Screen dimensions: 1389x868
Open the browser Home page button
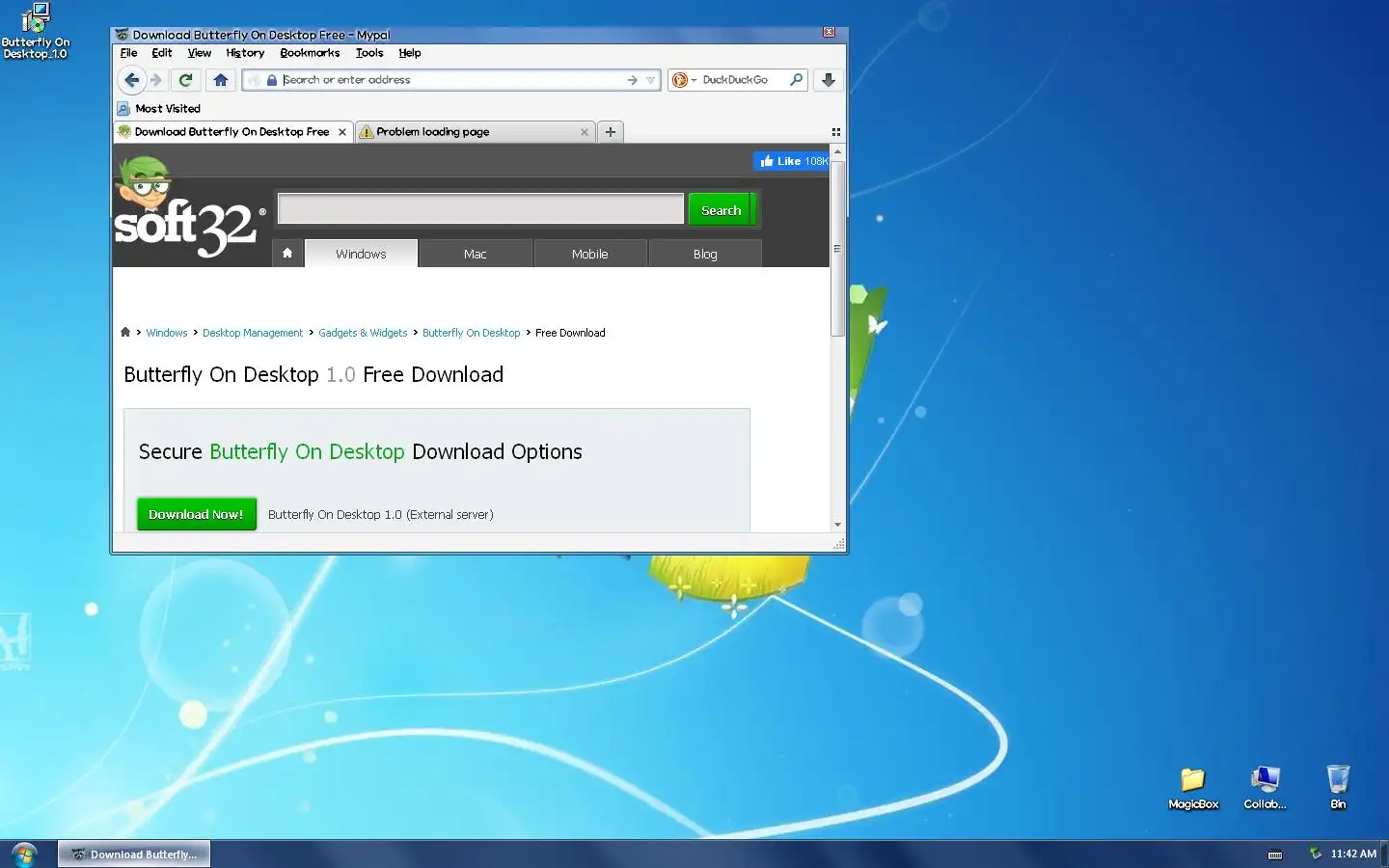pos(221,80)
